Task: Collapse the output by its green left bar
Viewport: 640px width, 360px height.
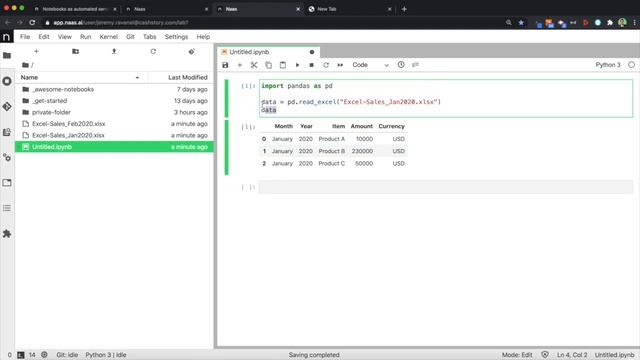Action: click(227, 147)
